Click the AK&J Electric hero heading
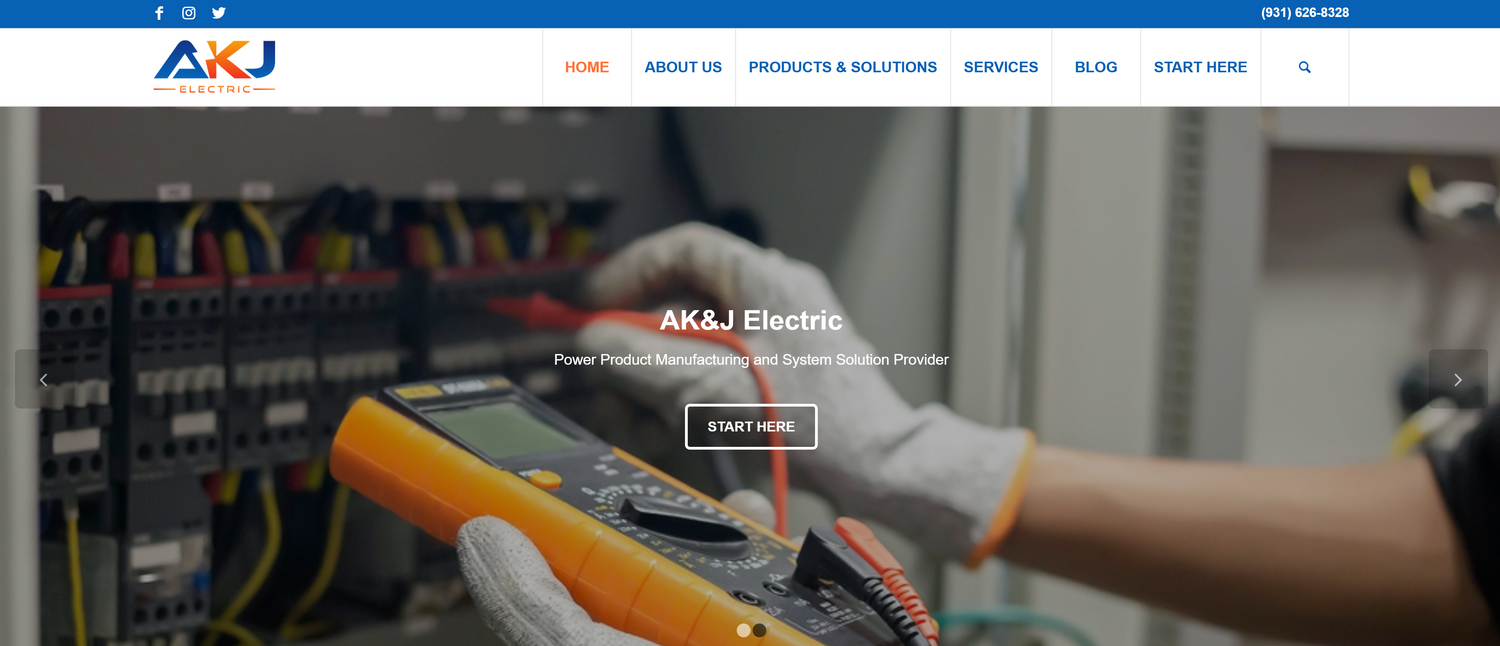Screen dimensions: 1500x646 (x=751, y=320)
